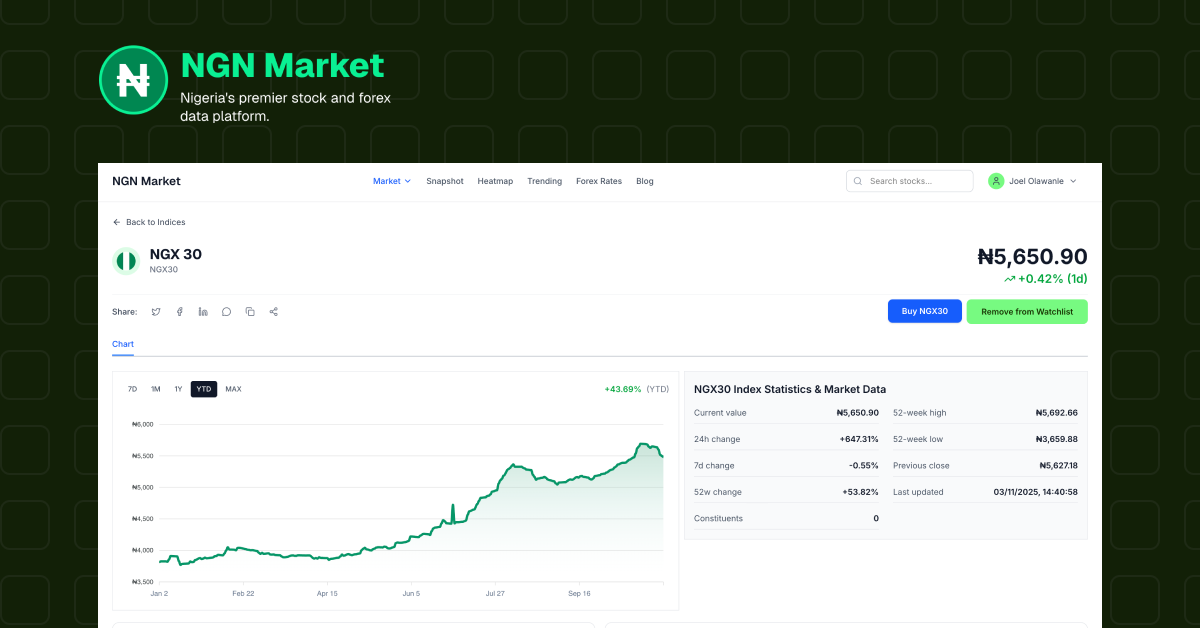Share NGX 30 via LinkedIn icon

click(x=203, y=312)
